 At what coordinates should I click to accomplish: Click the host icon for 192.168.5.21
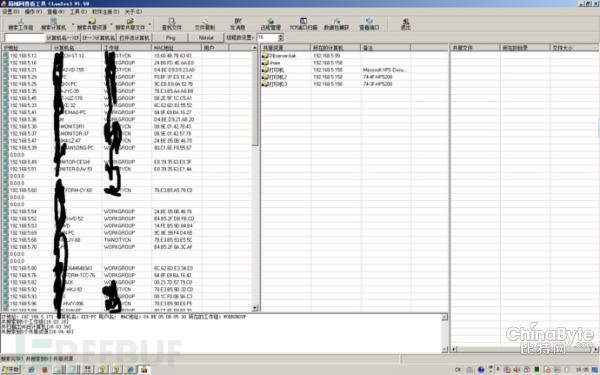(5, 70)
